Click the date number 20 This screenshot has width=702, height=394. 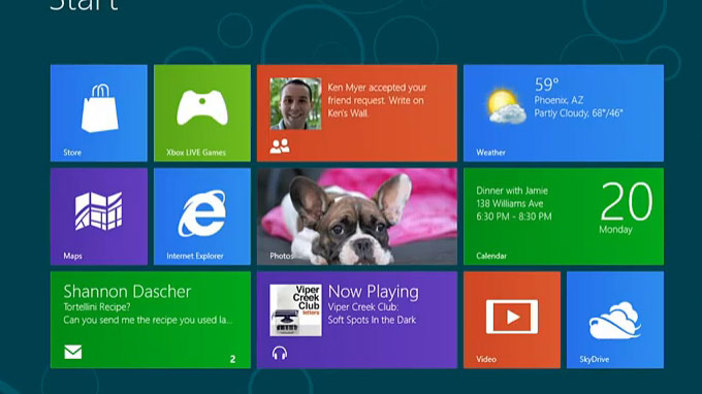(x=626, y=201)
